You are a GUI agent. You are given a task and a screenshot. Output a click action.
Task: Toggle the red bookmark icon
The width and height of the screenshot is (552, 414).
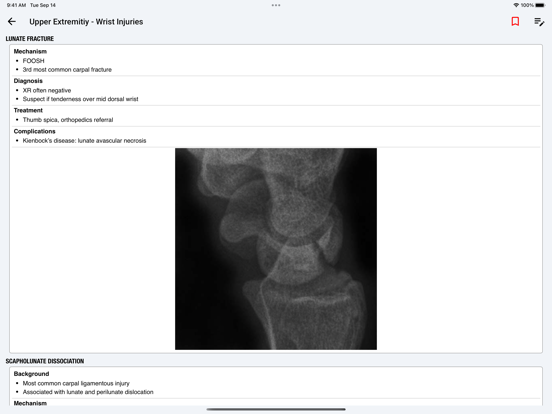pyautogui.click(x=515, y=21)
